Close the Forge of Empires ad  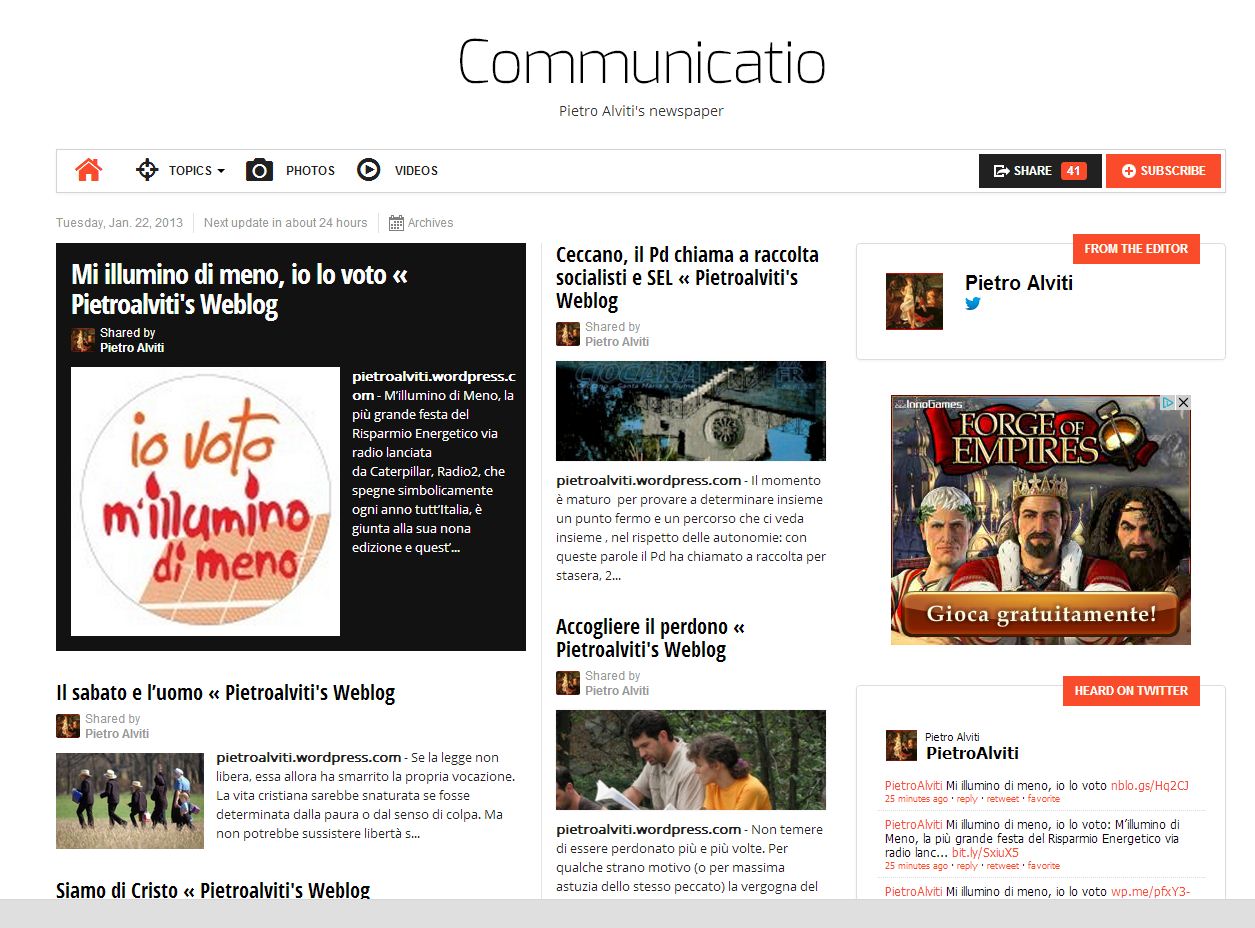click(x=1183, y=403)
